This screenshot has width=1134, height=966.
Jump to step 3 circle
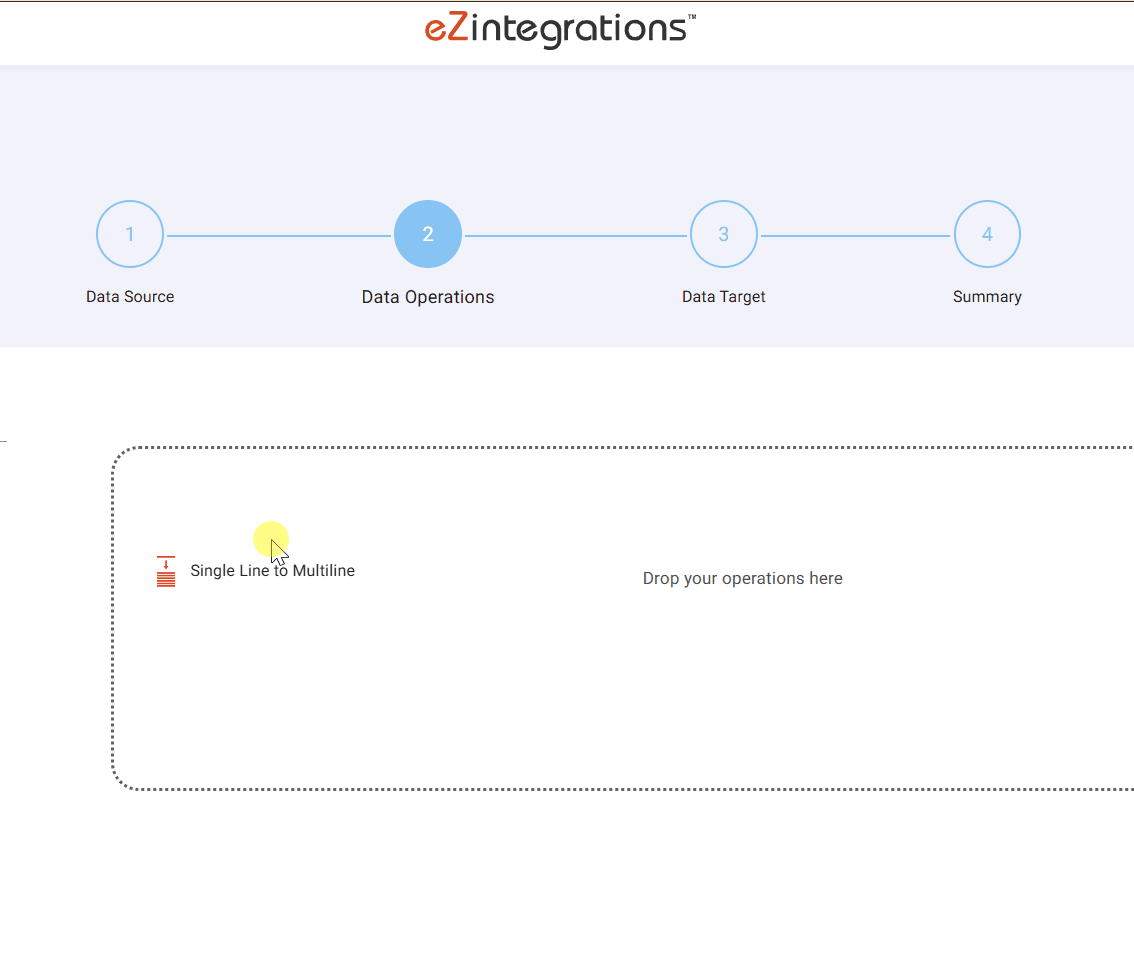[x=723, y=234]
